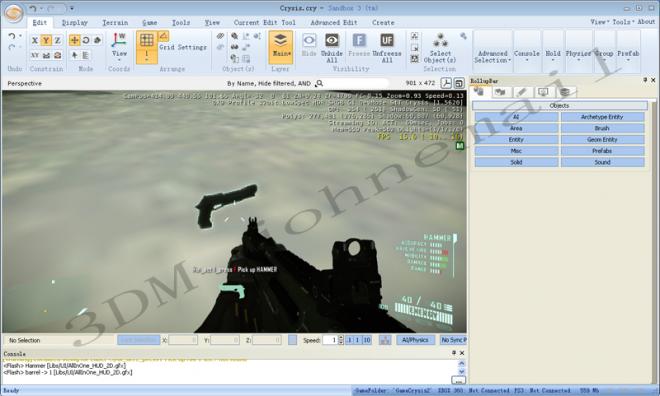Screen dimensions: 660x396
Task: Open the Game ribbon tab
Action: click(149, 23)
